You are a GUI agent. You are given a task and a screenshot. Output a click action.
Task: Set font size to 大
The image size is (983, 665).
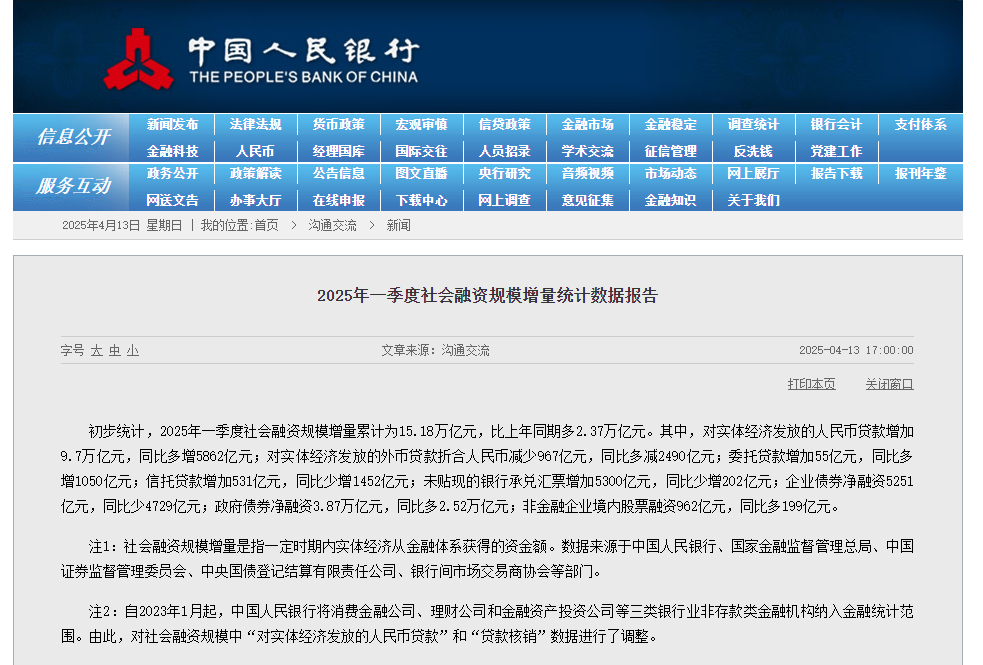97,351
